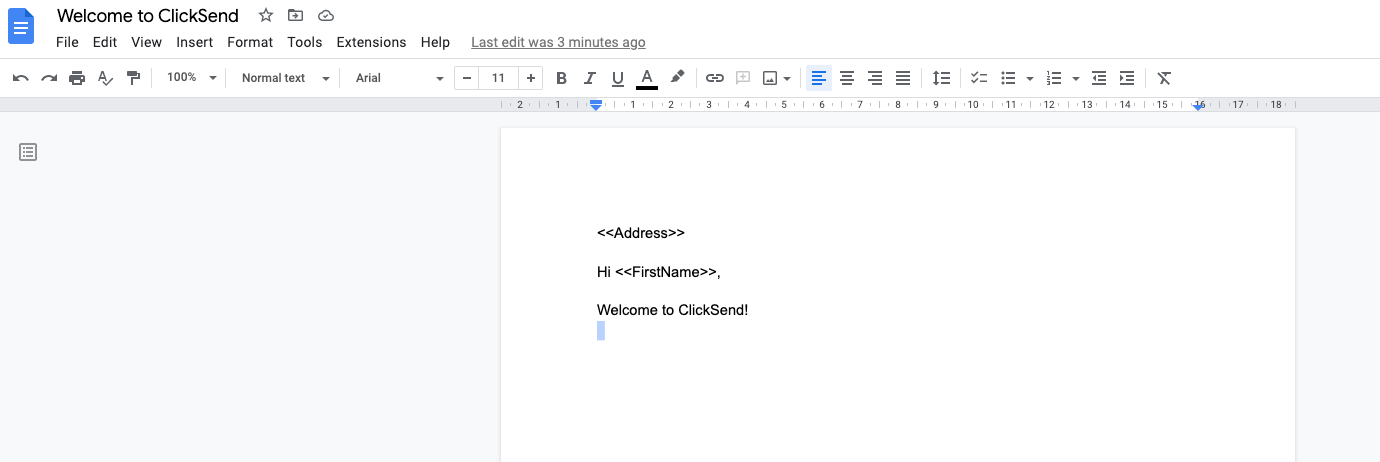This screenshot has width=1380, height=462.
Task: Click the document title Welcome to ClickSend
Action: coord(148,15)
